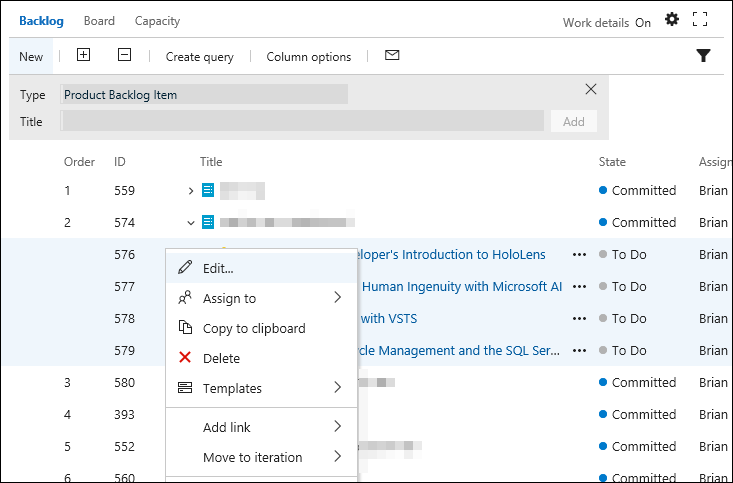Image resolution: width=733 pixels, height=483 pixels.
Task: Collapse backlog item 574
Action: (191, 223)
